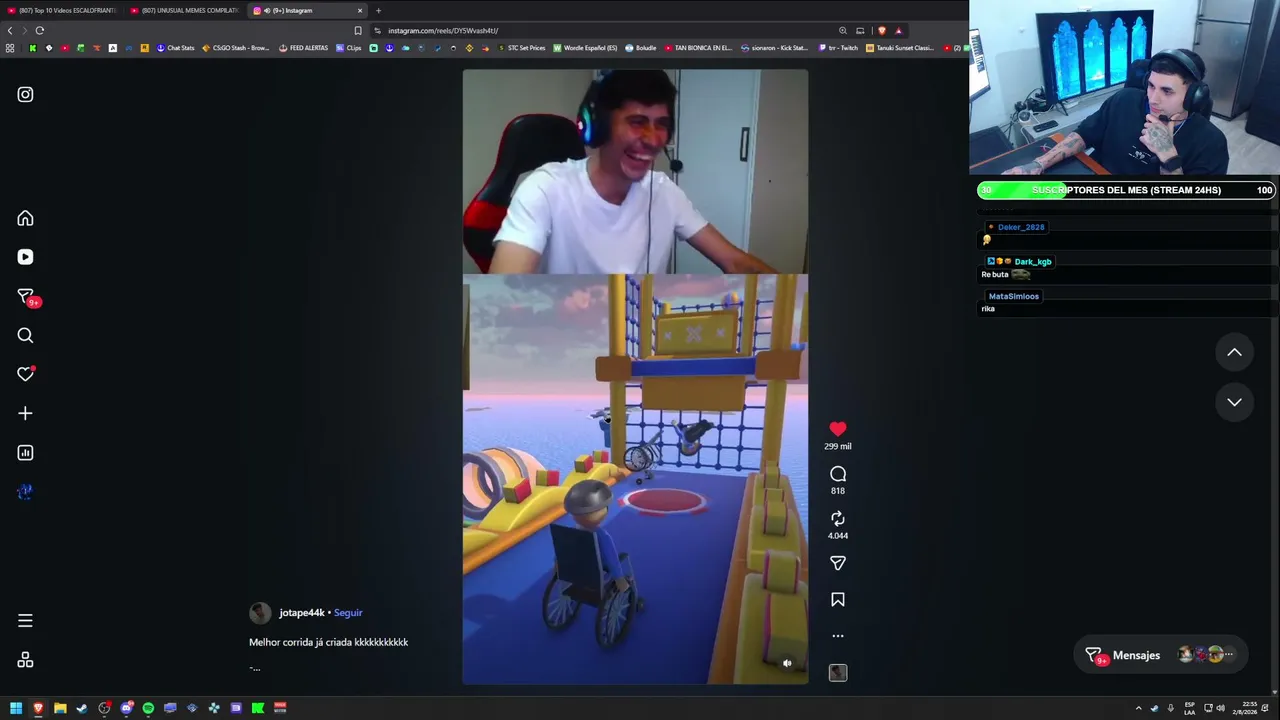Reload the current page
The width and height of the screenshot is (1280, 720).
tap(40, 30)
